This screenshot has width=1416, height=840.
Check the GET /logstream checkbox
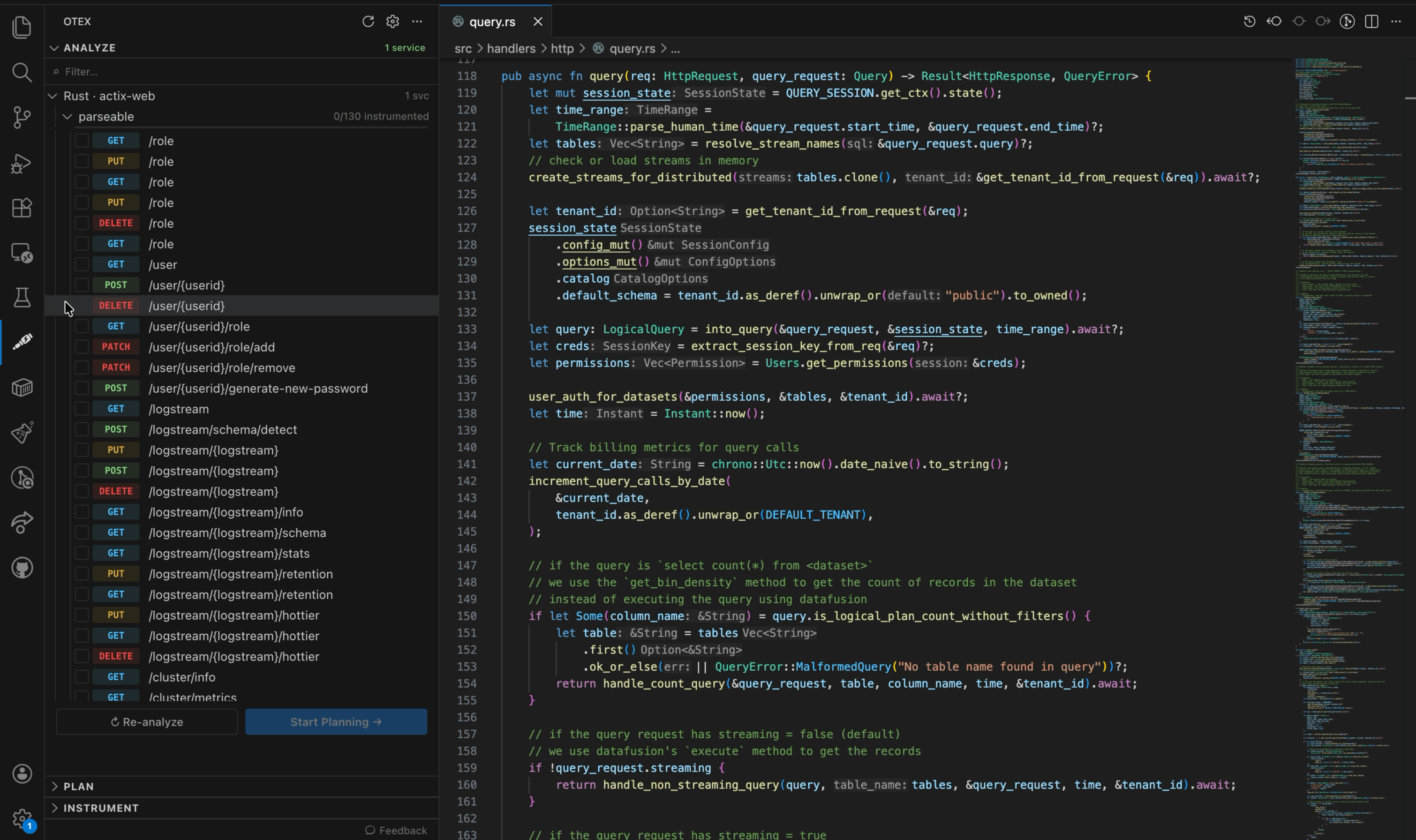tap(82, 409)
